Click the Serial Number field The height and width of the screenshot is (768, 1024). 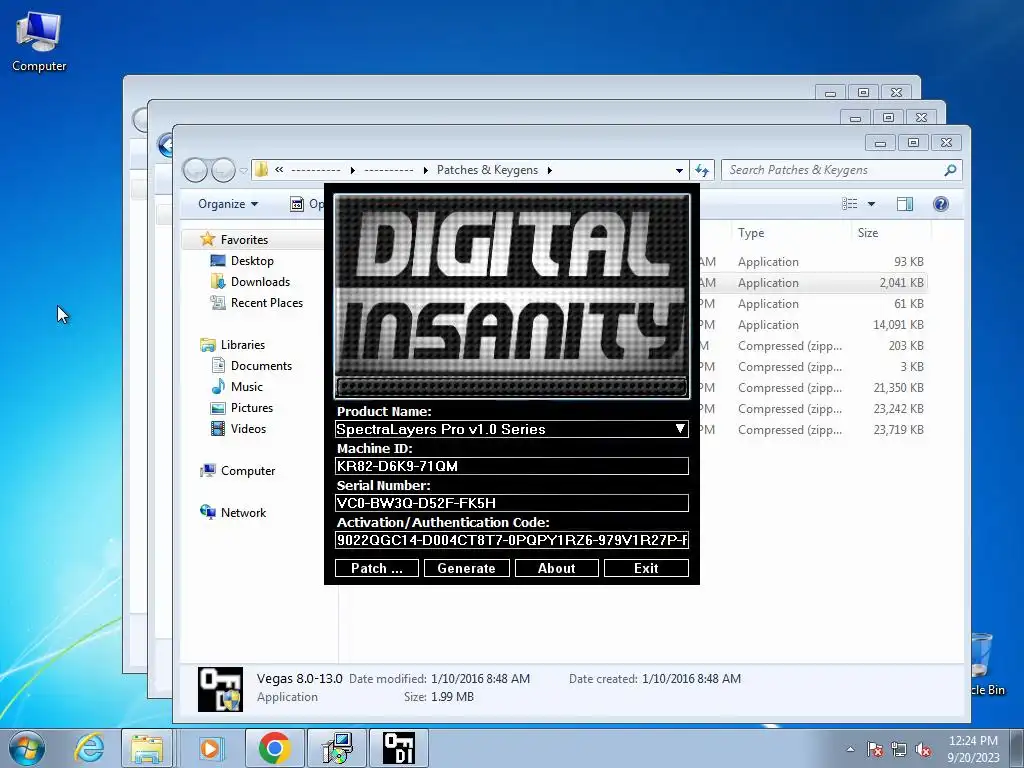pos(511,503)
